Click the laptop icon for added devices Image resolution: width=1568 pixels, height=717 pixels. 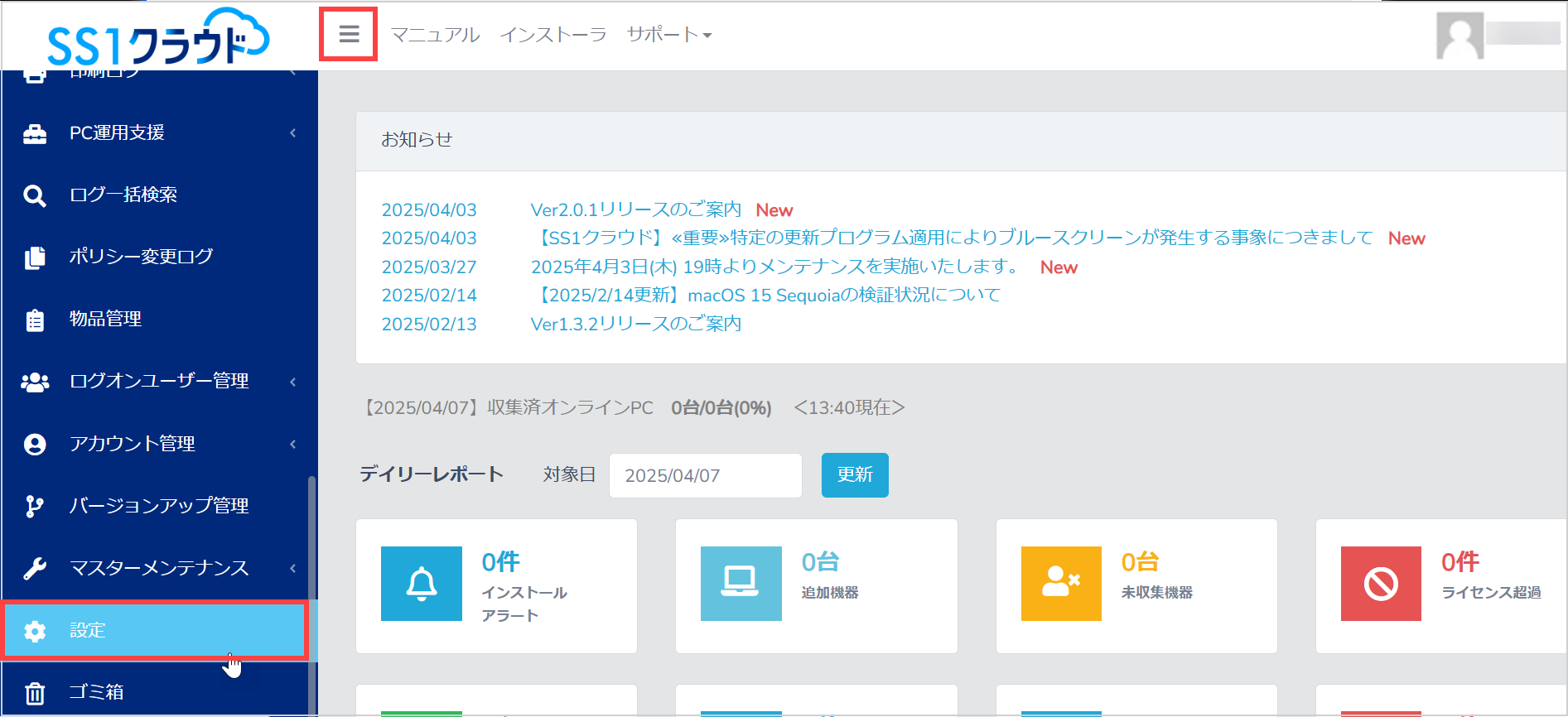click(741, 584)
